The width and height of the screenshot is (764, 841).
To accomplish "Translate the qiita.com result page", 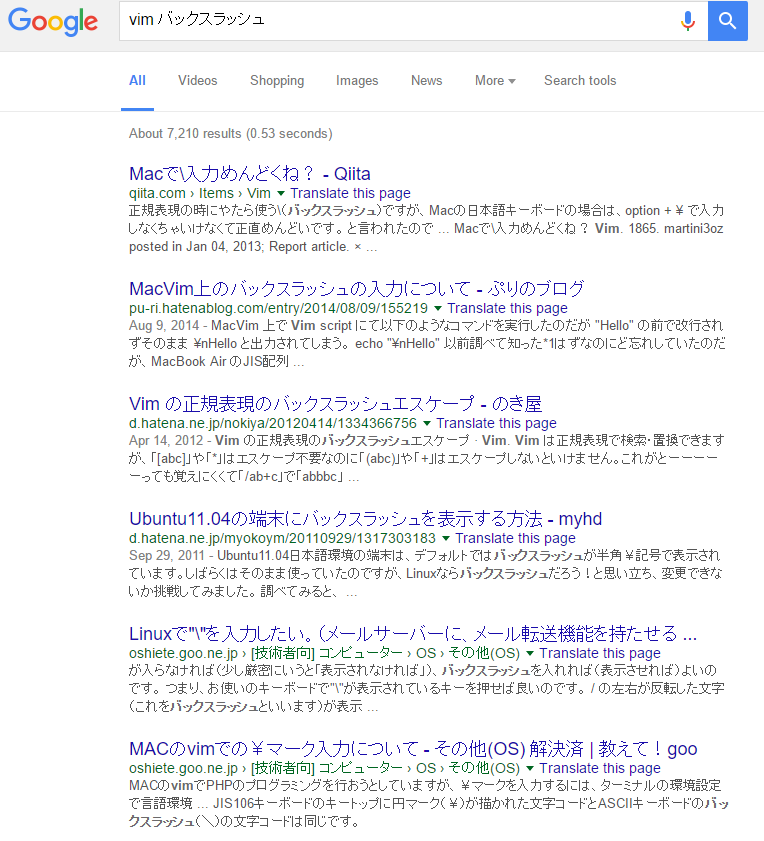I will [350, 193].
